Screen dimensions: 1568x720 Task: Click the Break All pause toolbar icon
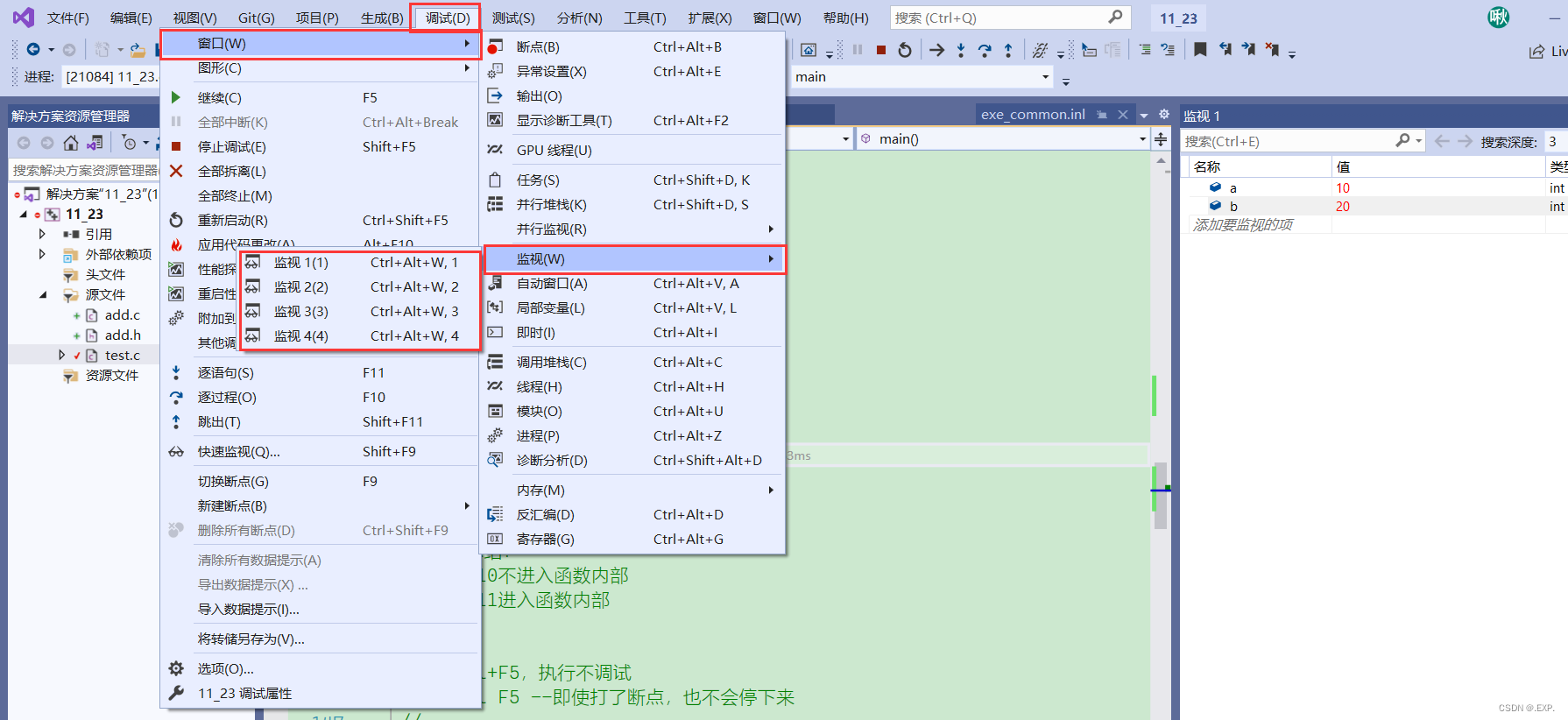tap(858, 50)
